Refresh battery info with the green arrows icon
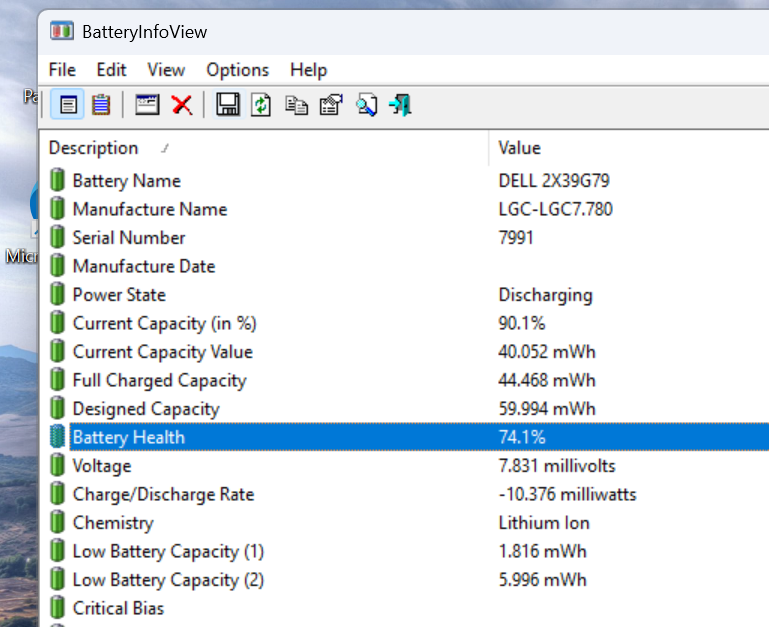769x627 pixels. coord(261,104)
